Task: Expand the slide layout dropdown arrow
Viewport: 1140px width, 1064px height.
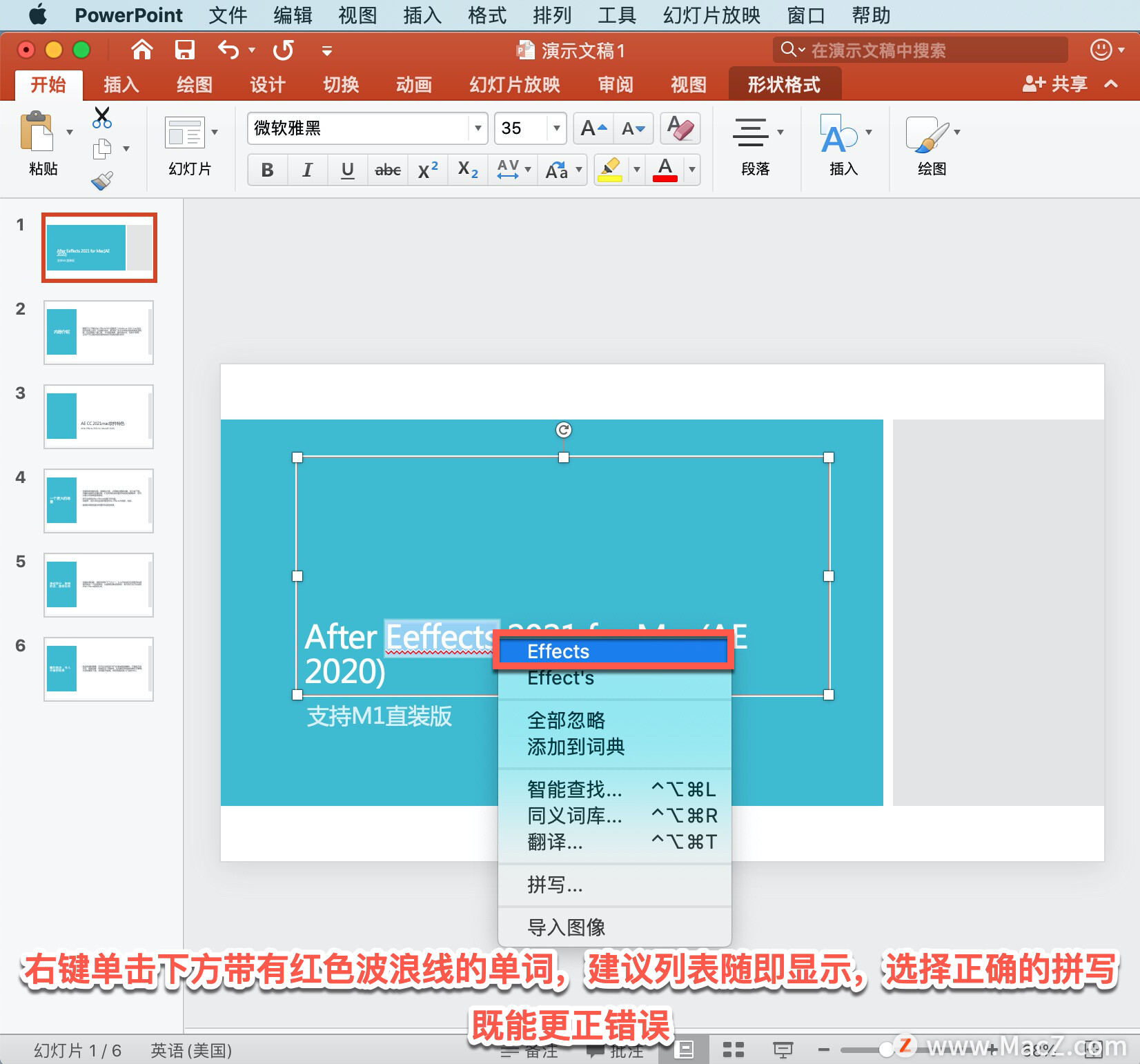Action: [215, 132]
